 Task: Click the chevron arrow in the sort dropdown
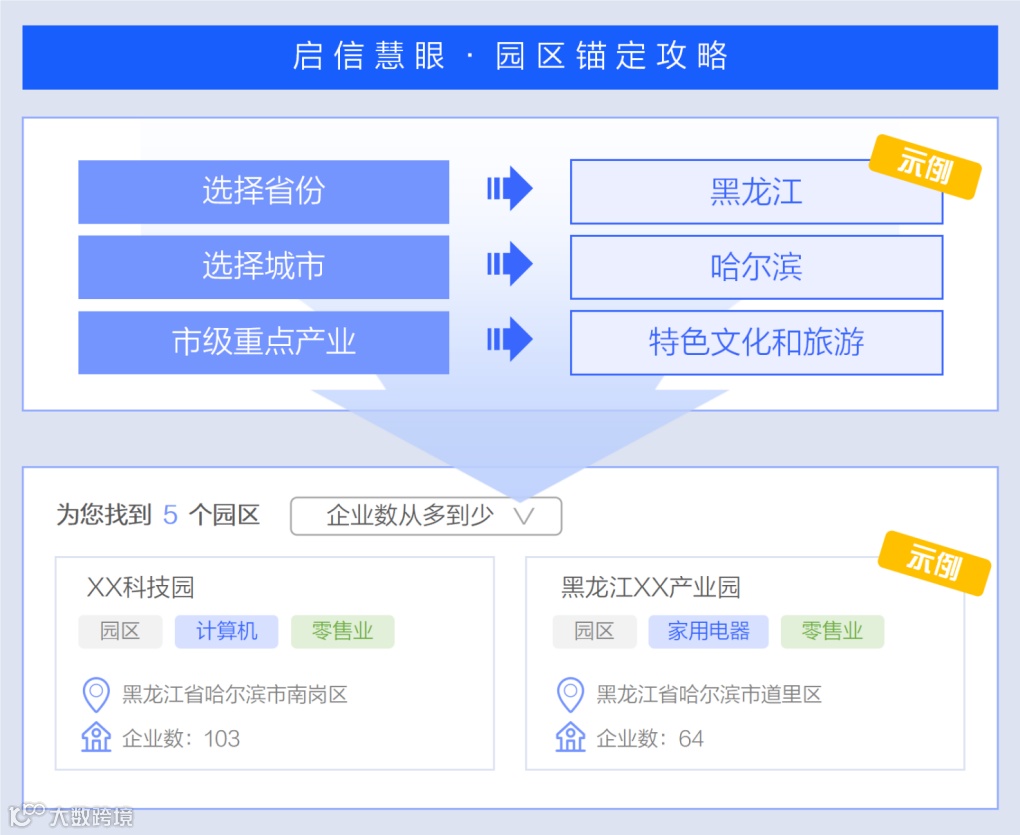524,516
